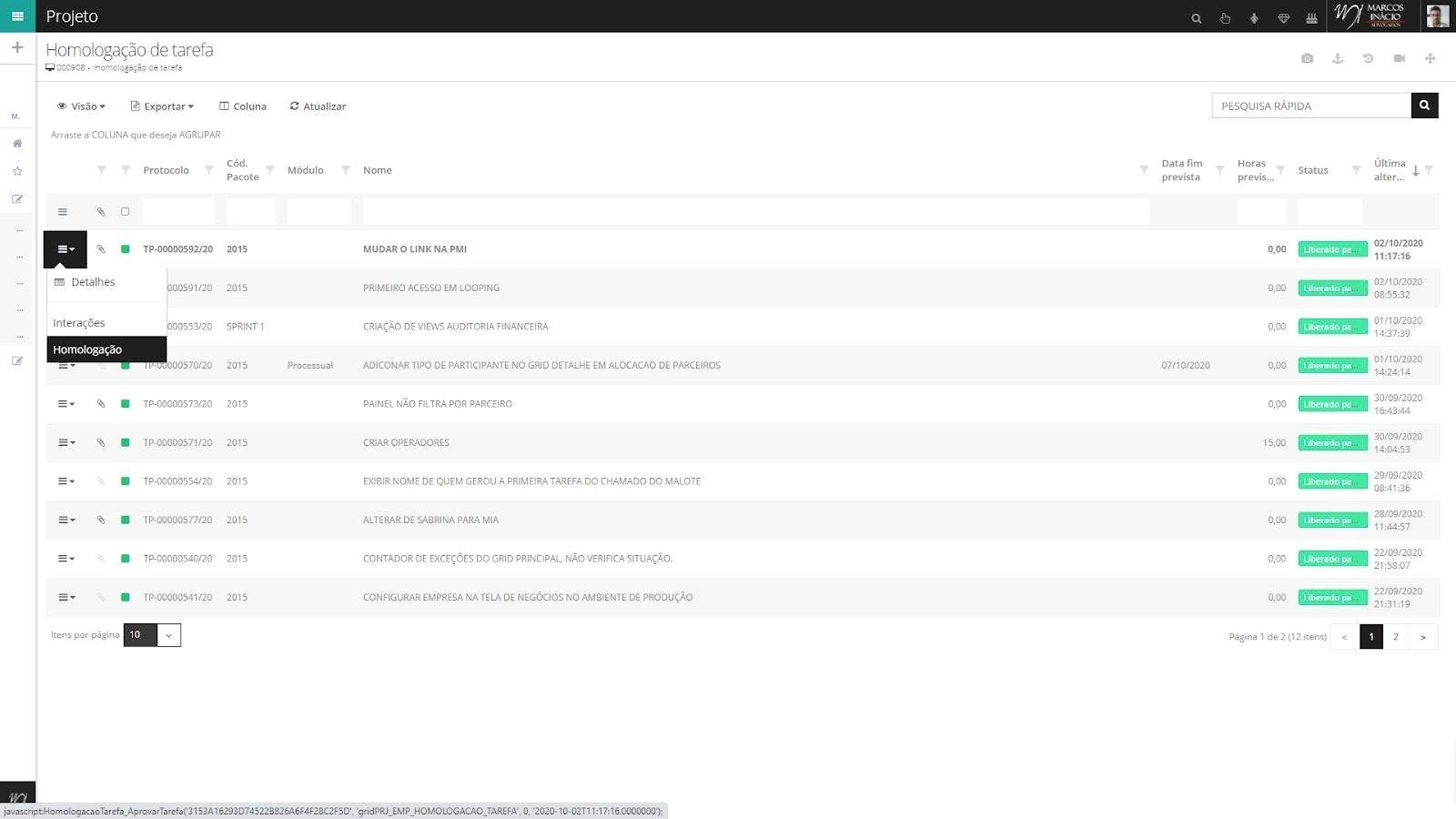Choose Interações from the row menu
This screenshot has width=1456, height=819.
coord(106,323)
